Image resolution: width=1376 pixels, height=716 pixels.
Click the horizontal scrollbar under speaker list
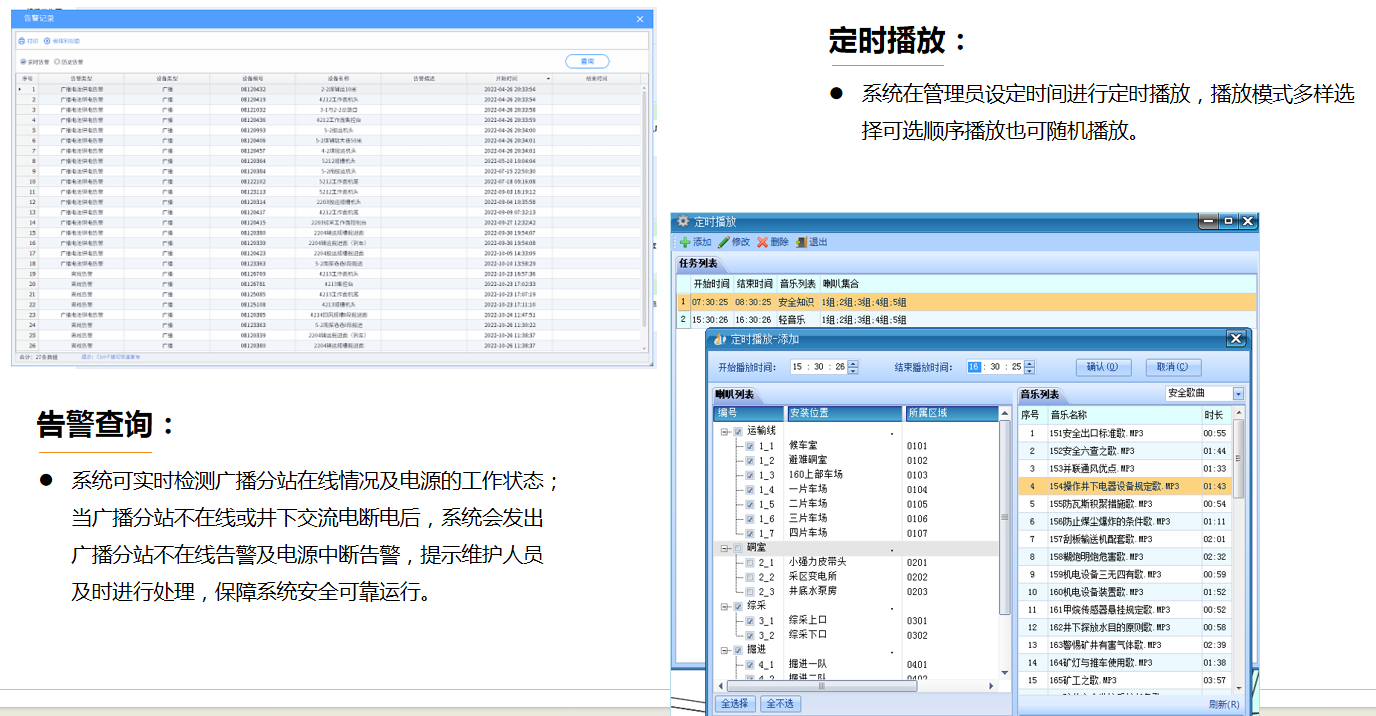860,686
